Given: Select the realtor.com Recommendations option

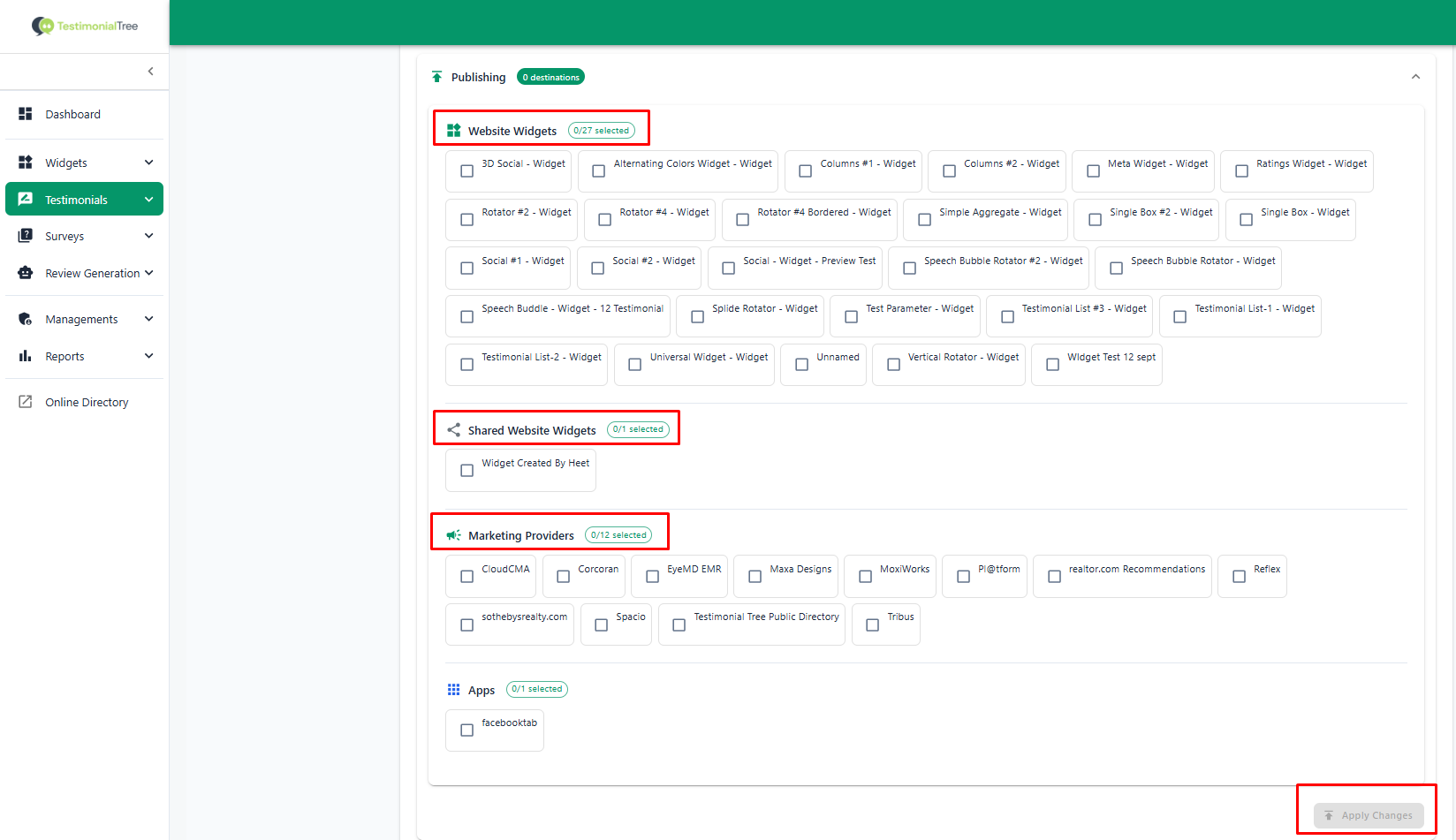Looking at the screenshot, I should [1122, 577].
